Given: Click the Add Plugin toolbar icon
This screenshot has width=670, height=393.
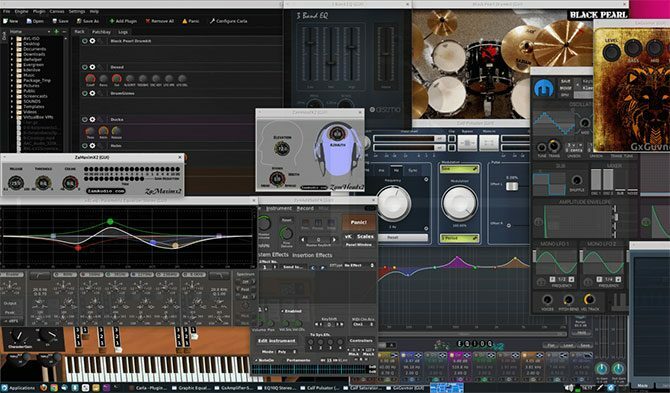Looking at the screenshot, I should coord(112,21).
